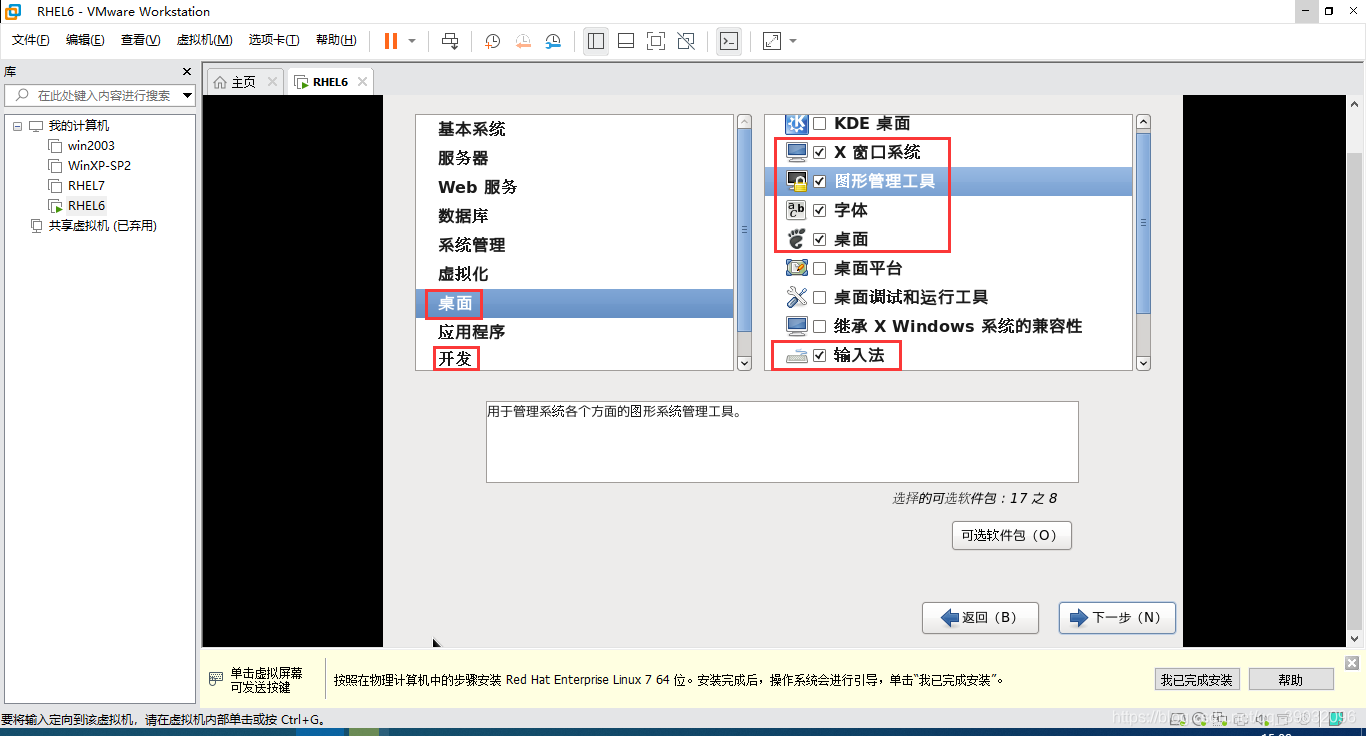This screenshot has height=736, width=1366.
Task: Click the GNOME foot icon beside 桌面
Action: coord(797,240)
